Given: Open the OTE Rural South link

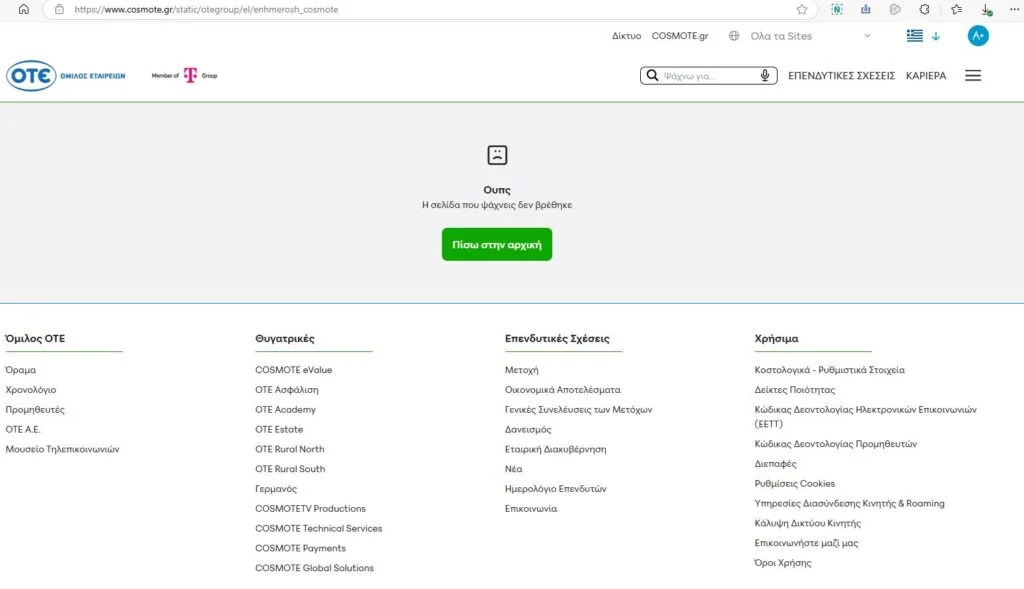Looking at the screenshot, I should pos(290,469).
